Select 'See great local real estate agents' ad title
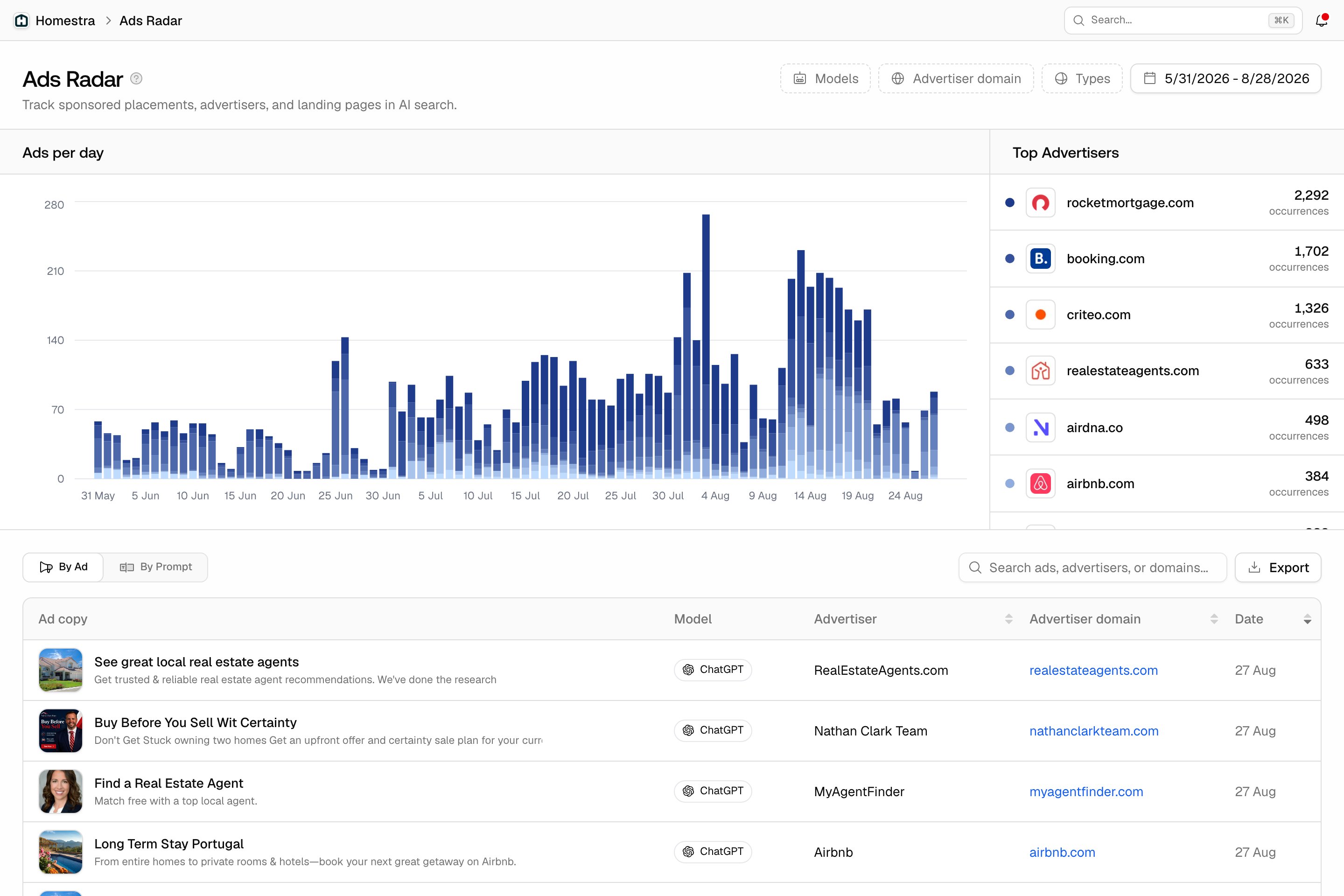 (x=196, y=662)
